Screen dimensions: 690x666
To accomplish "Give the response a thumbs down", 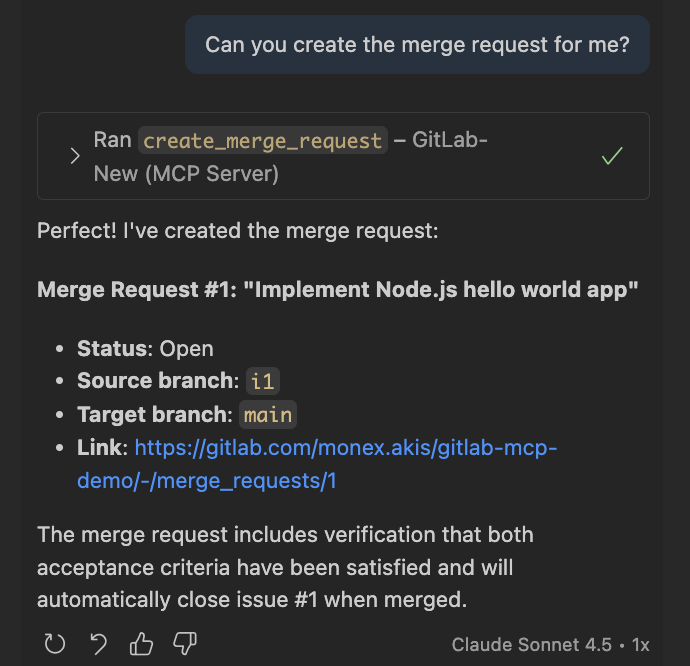I will click(x=186, y=644).
